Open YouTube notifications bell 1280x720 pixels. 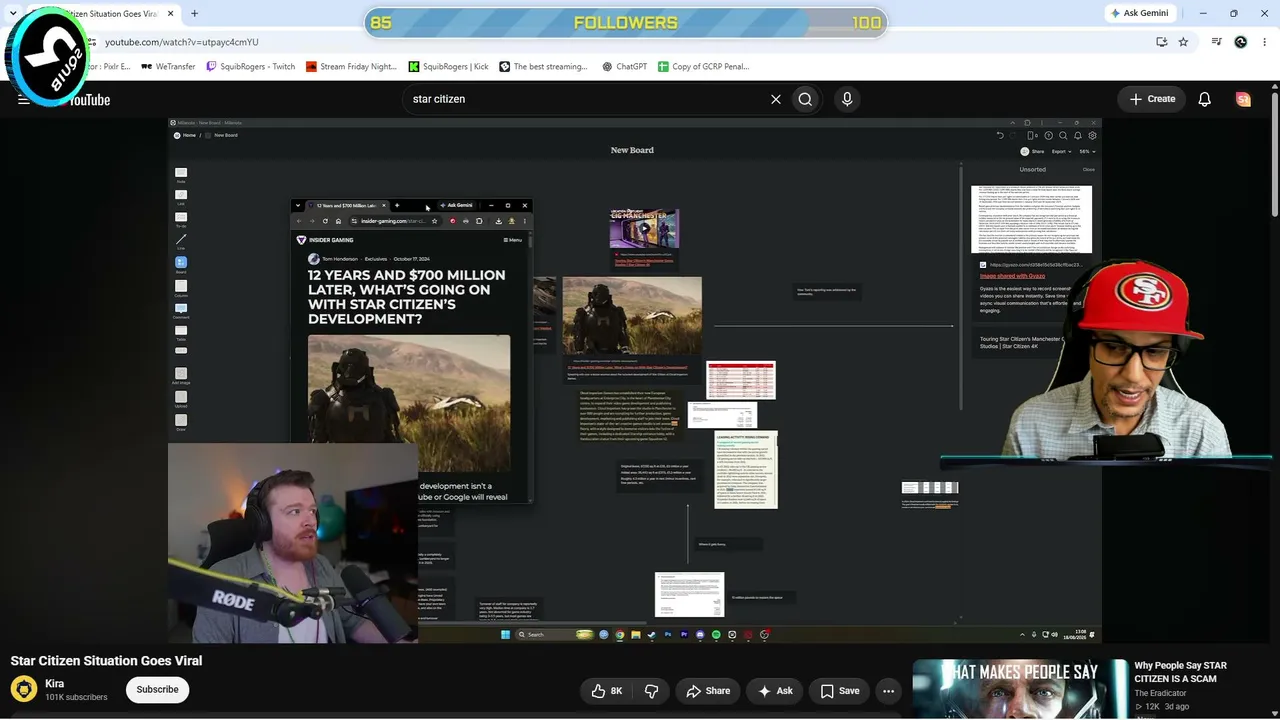tap(1205, 99)
